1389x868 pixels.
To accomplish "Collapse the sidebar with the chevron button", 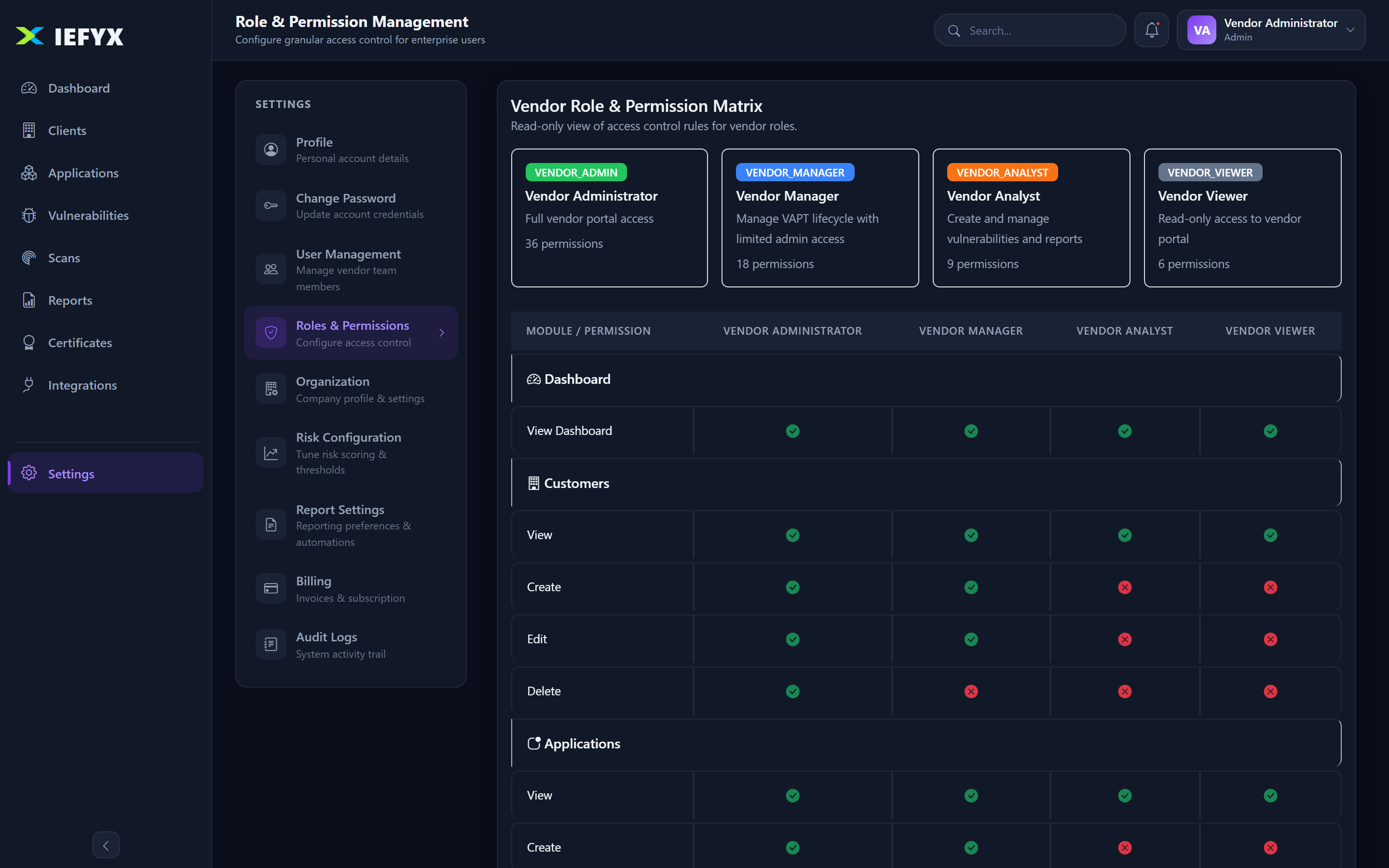I will [106, 845].
